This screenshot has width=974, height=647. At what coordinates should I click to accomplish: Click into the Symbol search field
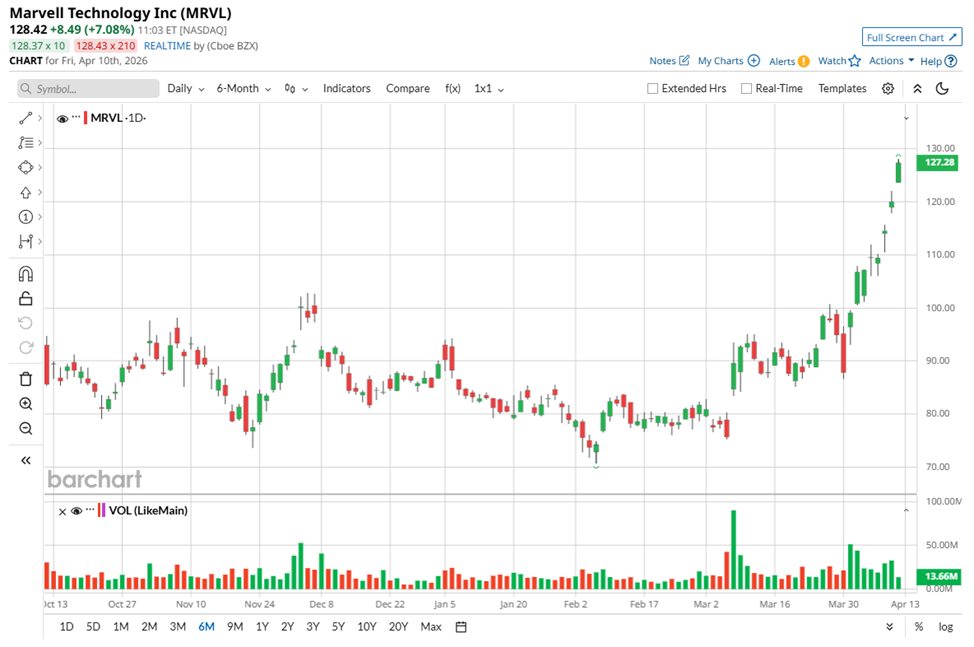(88, 89)
